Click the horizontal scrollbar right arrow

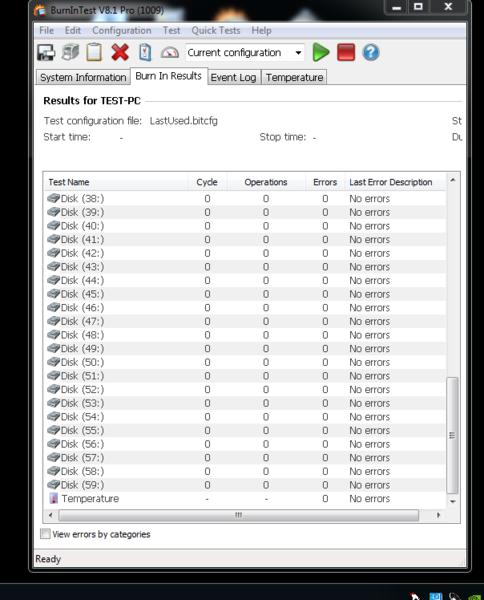tap(438, 515)
